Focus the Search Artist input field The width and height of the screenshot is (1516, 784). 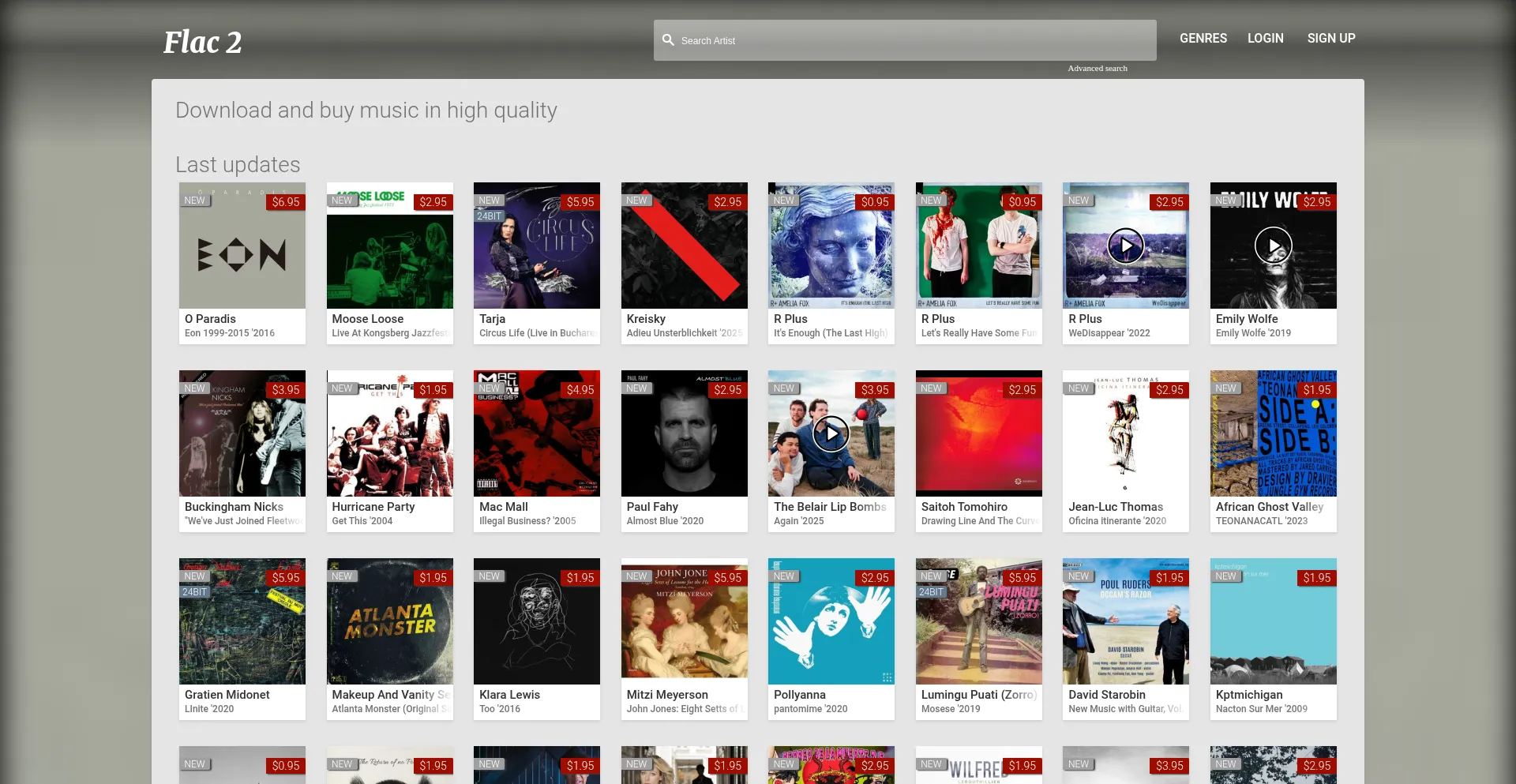coord(908,40)
